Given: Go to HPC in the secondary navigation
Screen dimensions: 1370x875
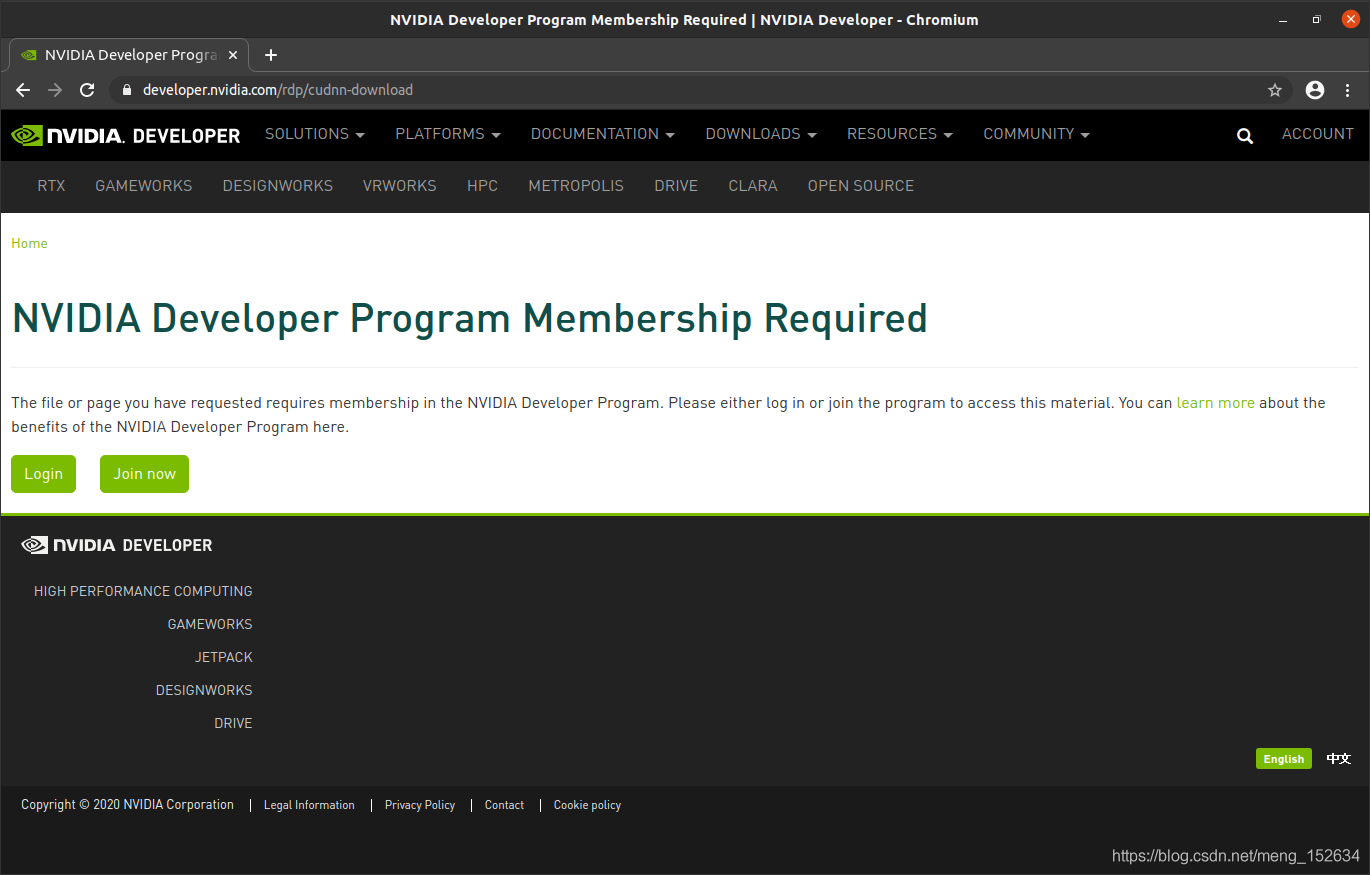Looking at the screenshot, I should (x=482, y=185).
